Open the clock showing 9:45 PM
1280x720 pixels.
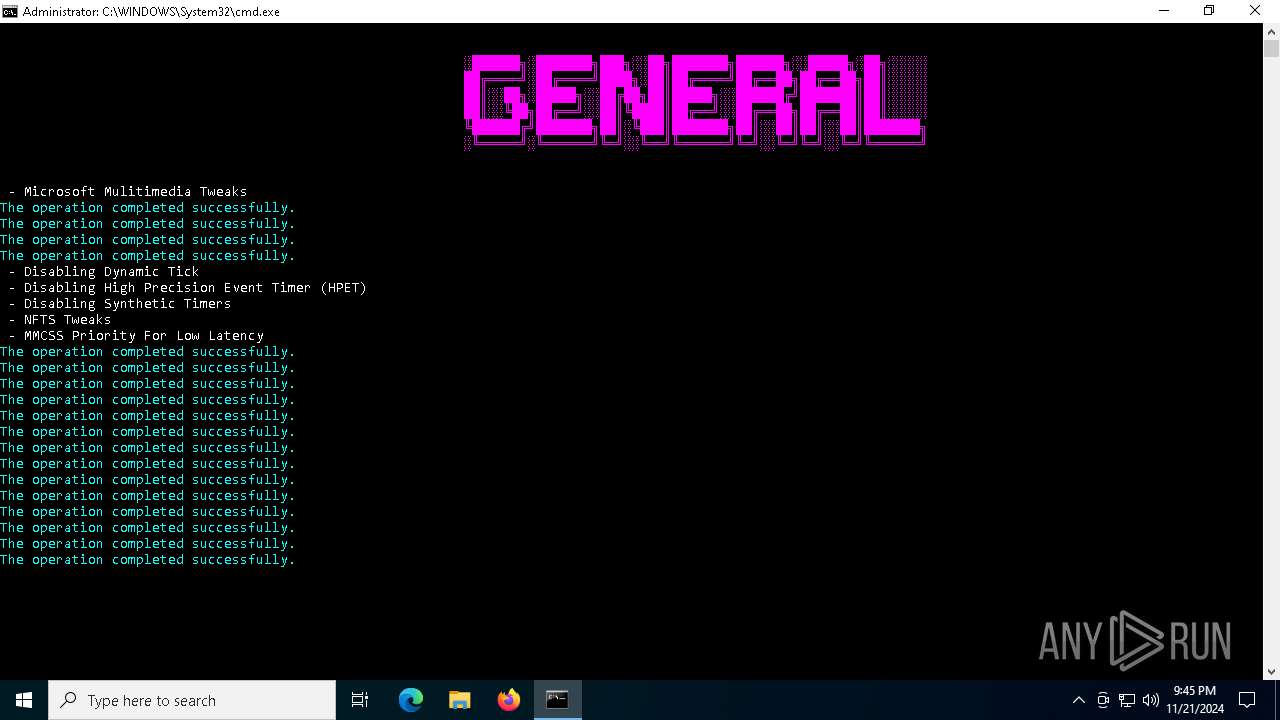point(1195,691)
